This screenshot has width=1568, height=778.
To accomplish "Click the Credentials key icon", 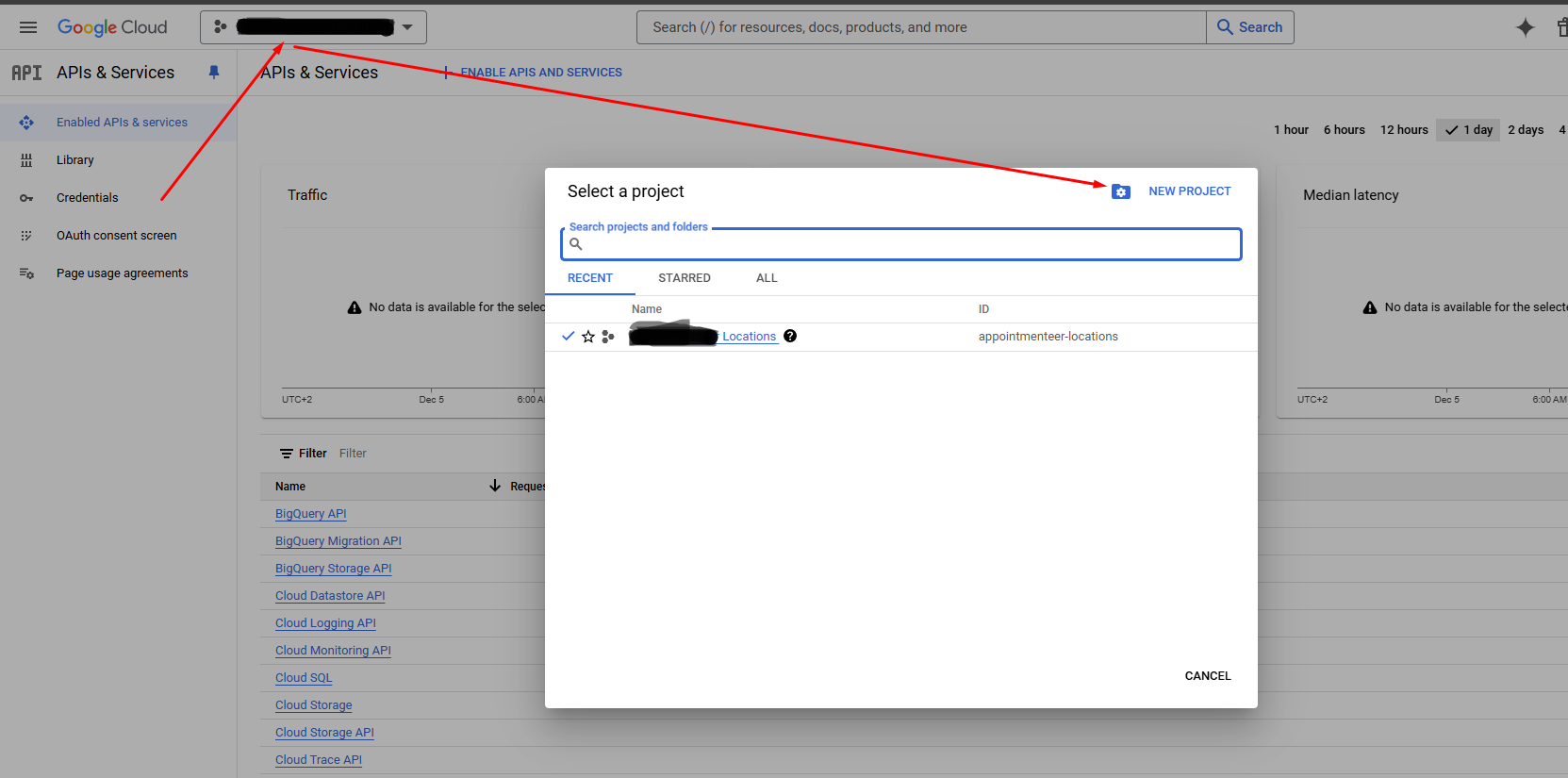I will pos(26,198).
